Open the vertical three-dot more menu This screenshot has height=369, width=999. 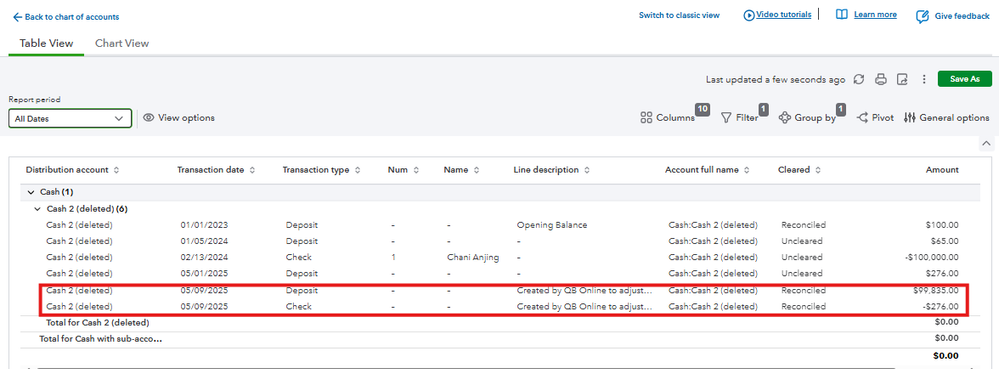point(924,79)
